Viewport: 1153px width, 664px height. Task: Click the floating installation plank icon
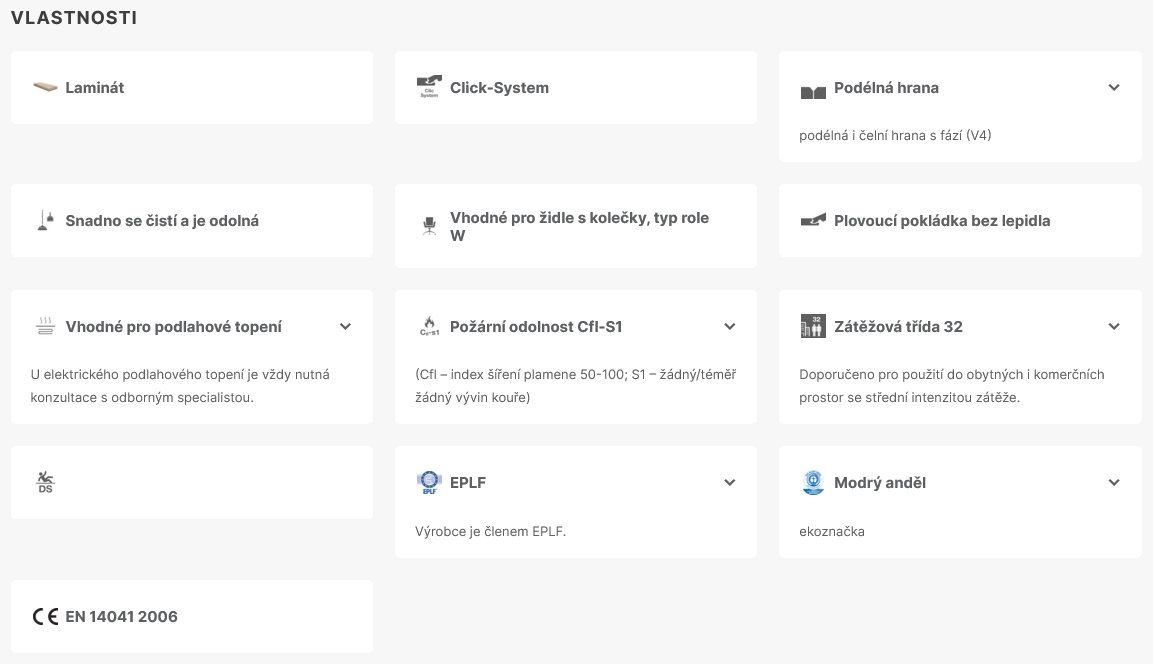tap(813, 220)
